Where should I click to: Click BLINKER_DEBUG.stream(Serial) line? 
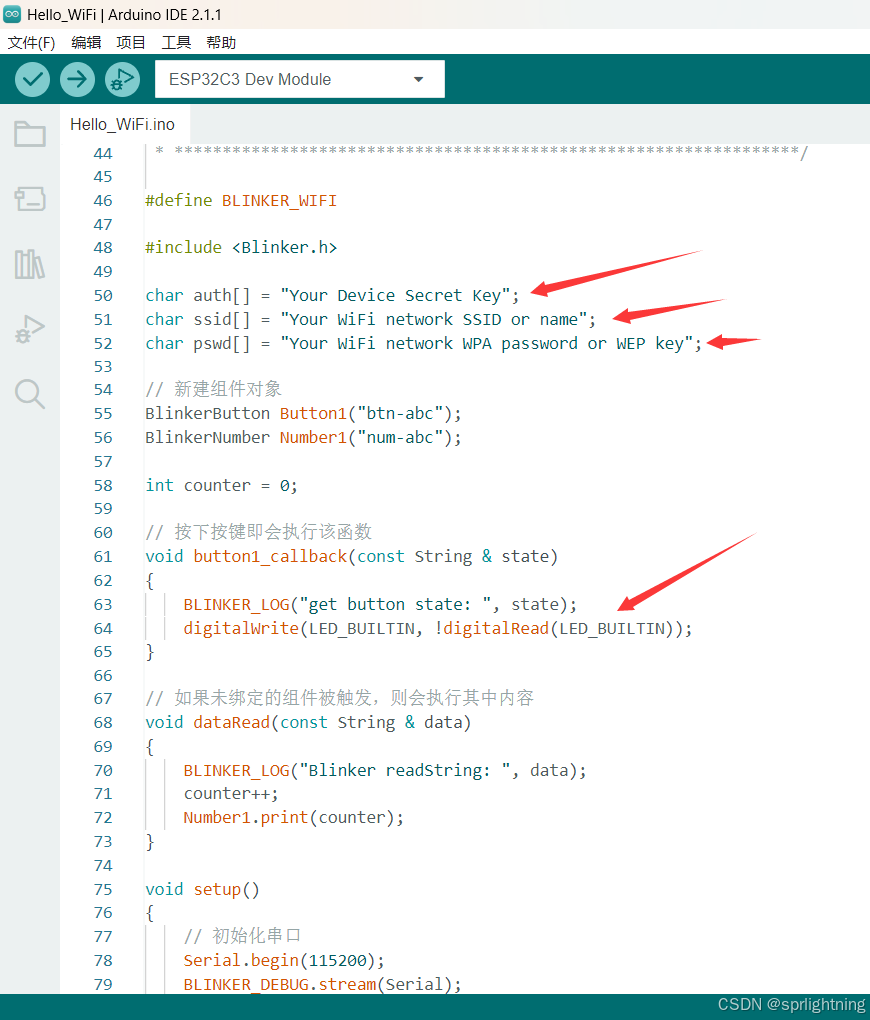[x=322, y=984]
